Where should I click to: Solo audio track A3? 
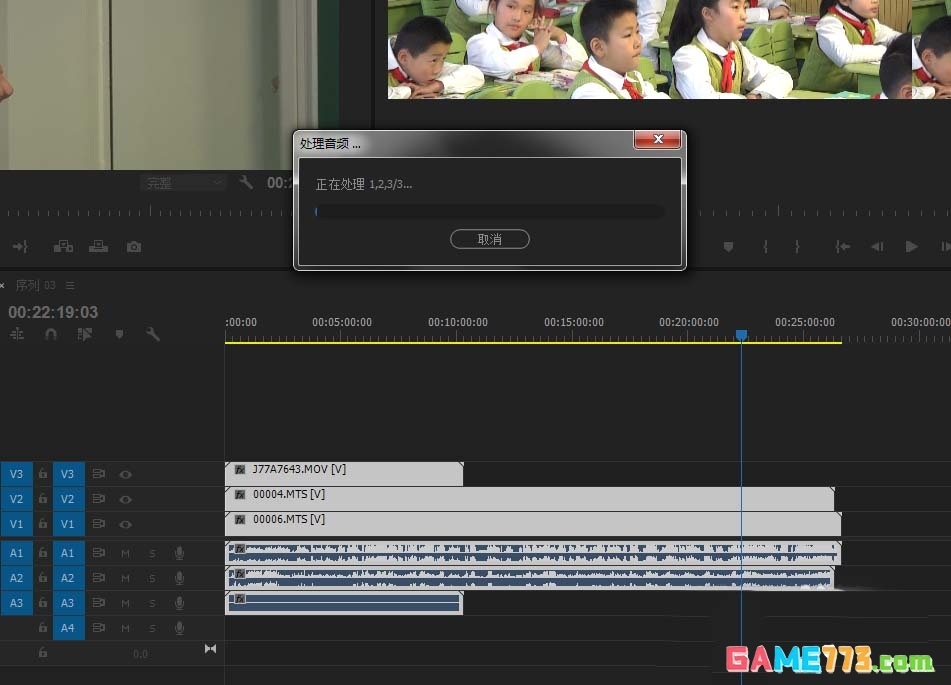[x=152, y=603]
